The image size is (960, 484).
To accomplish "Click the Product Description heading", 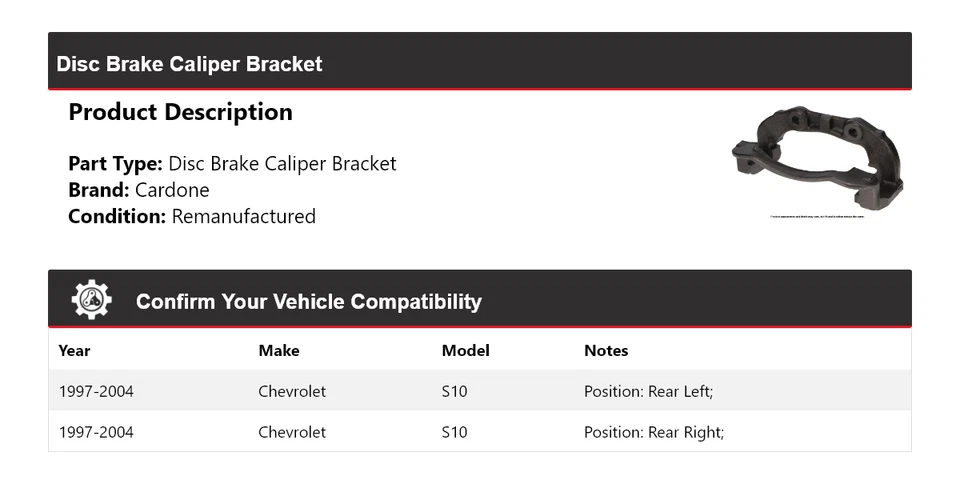I will (180, 112).
